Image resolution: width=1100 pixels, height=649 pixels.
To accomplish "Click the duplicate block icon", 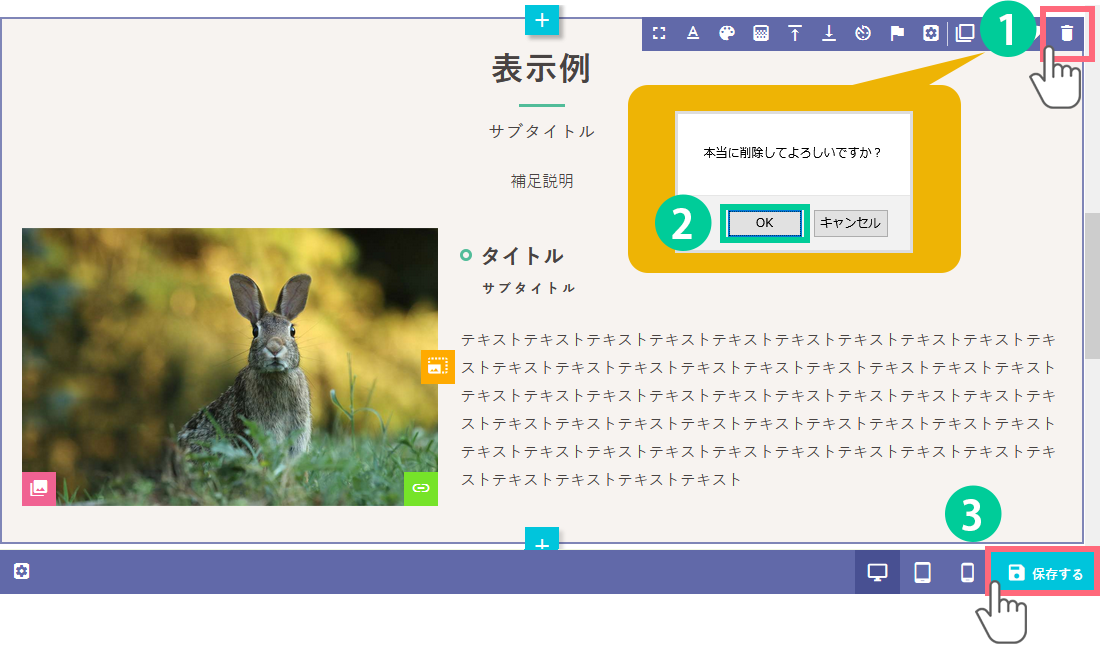I will (965, 33).
